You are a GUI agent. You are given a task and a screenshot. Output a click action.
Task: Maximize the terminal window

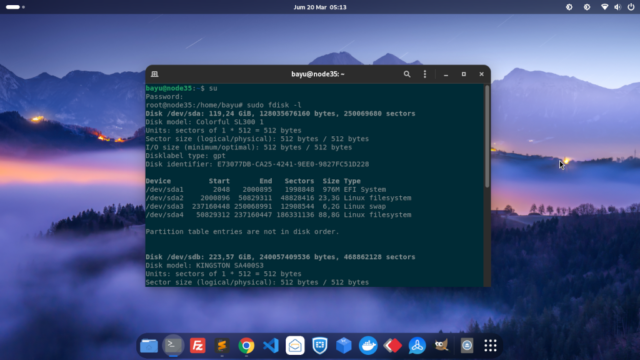(x=464, y=74)
